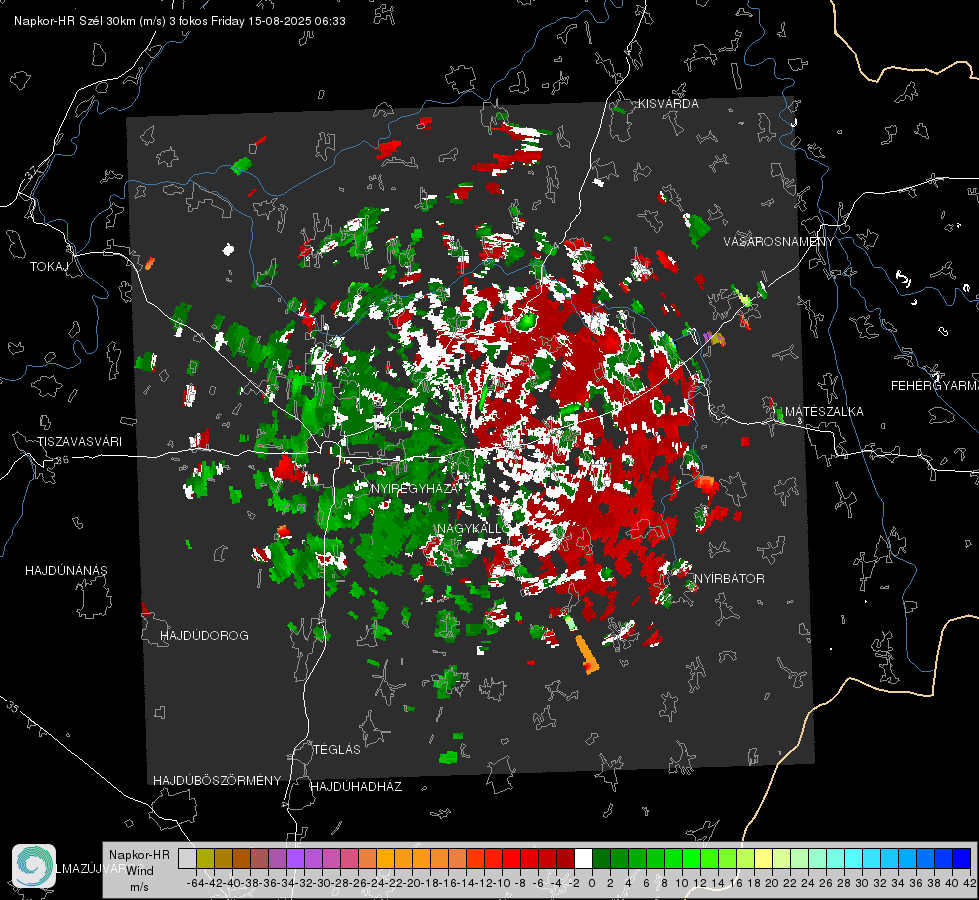The height and width of the screenshot is (900, 979).
Task: Click the legend value label 0
Action: [592, 883]
